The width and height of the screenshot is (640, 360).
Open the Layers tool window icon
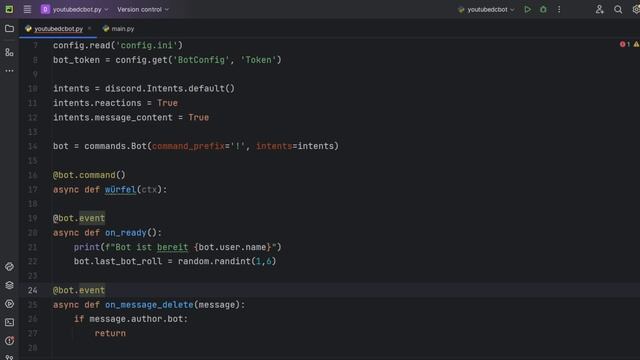pyautogui.click(x=9, y=285)
